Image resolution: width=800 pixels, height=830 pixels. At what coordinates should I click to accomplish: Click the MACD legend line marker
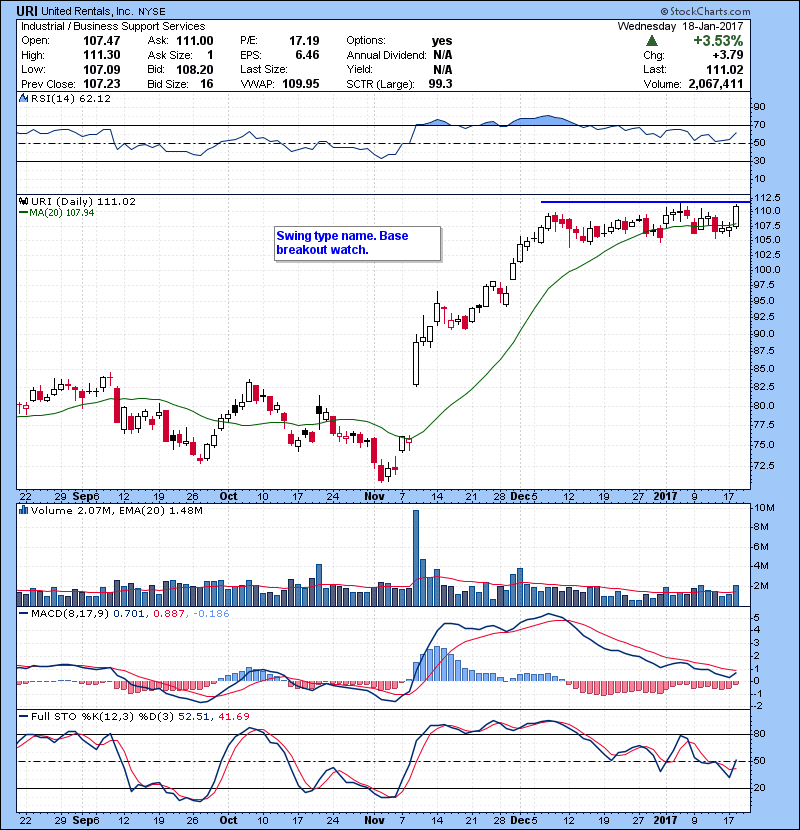(x=23, y=614)
